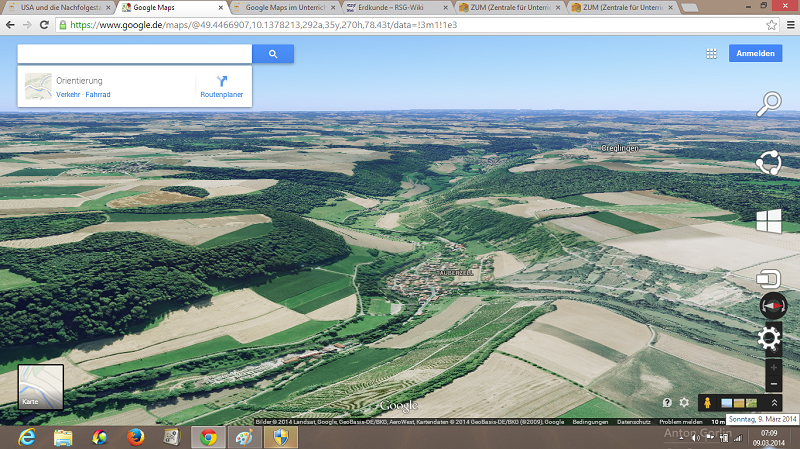Click the Verkehr traffic link
Image resolution: width=800 pixels, height=449 pixels.
point(68,94)
